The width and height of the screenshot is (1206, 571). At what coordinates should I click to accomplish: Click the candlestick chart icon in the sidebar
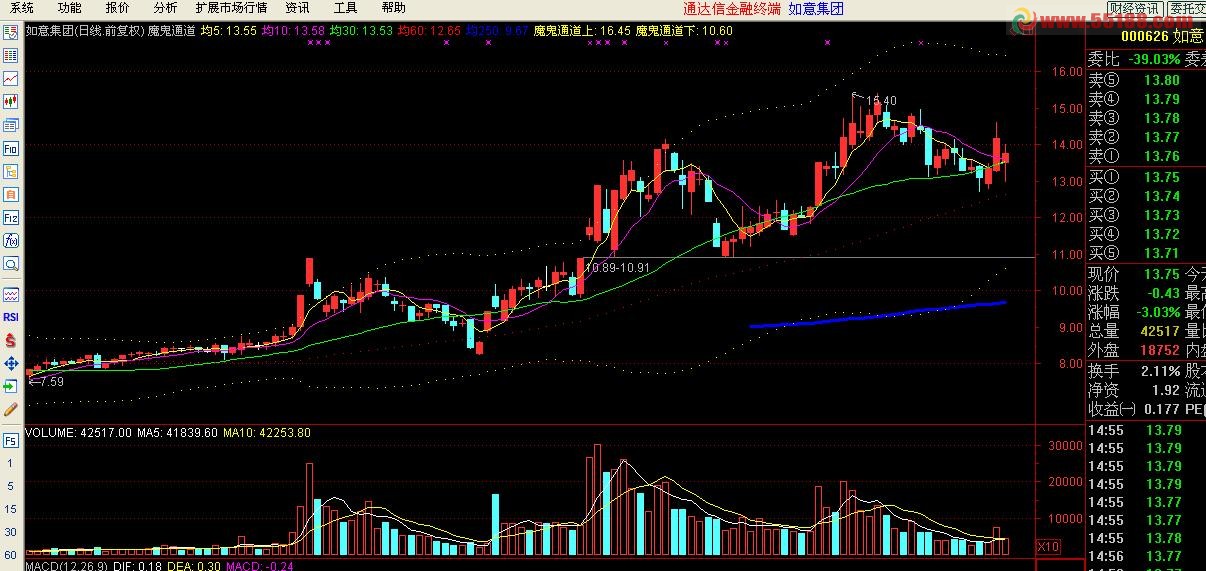coord(11,101)
